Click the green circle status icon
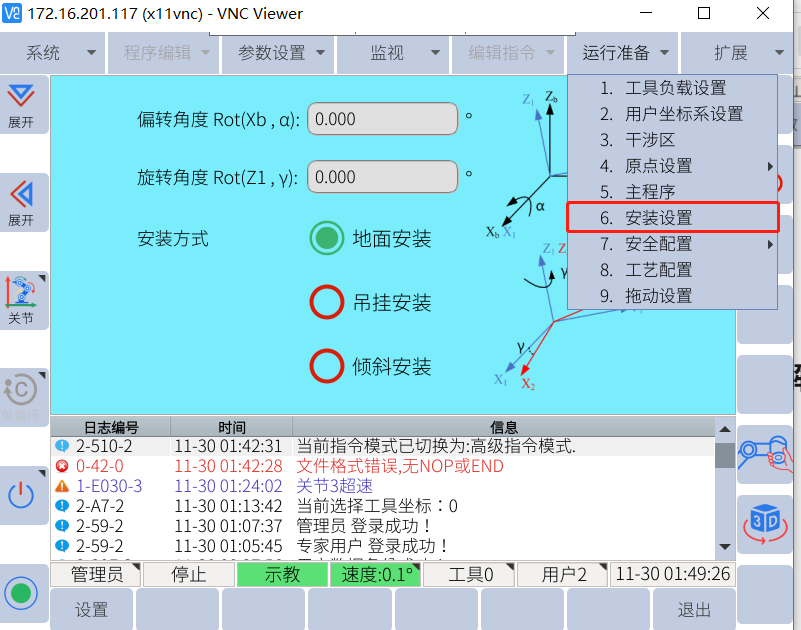Image resolution: width=801 pixels, height=630 pixels. pyautogui.click(x=21, y=592)
